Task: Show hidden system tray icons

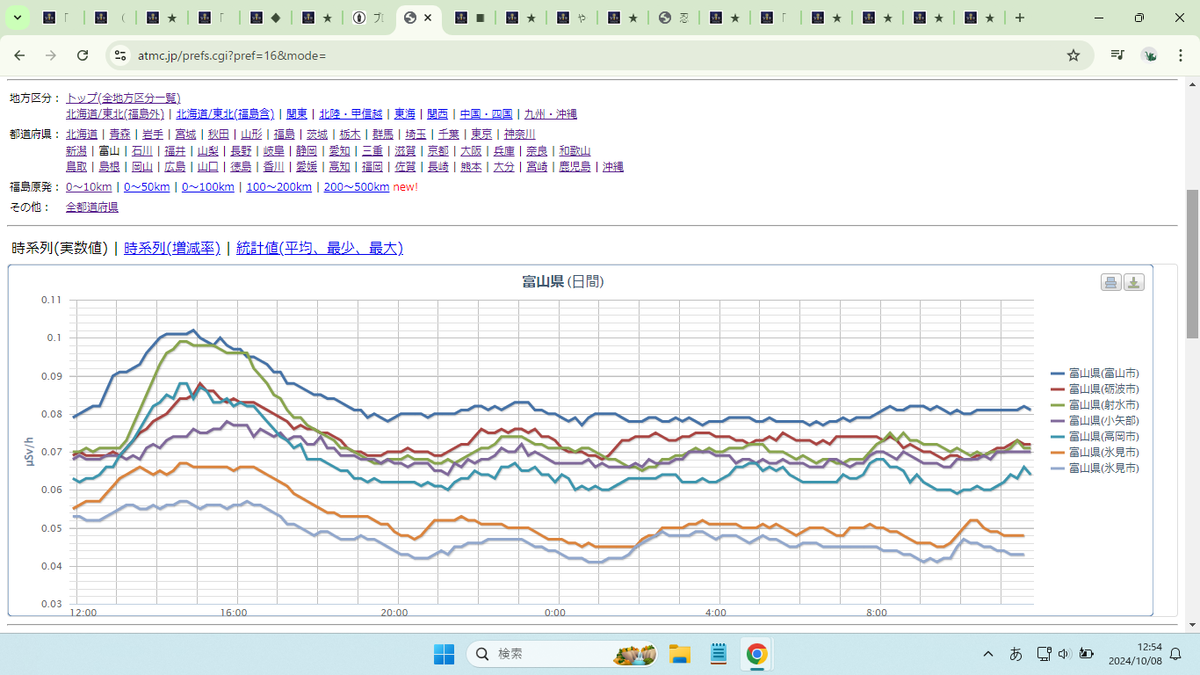Action: click(x=988, y=654)
